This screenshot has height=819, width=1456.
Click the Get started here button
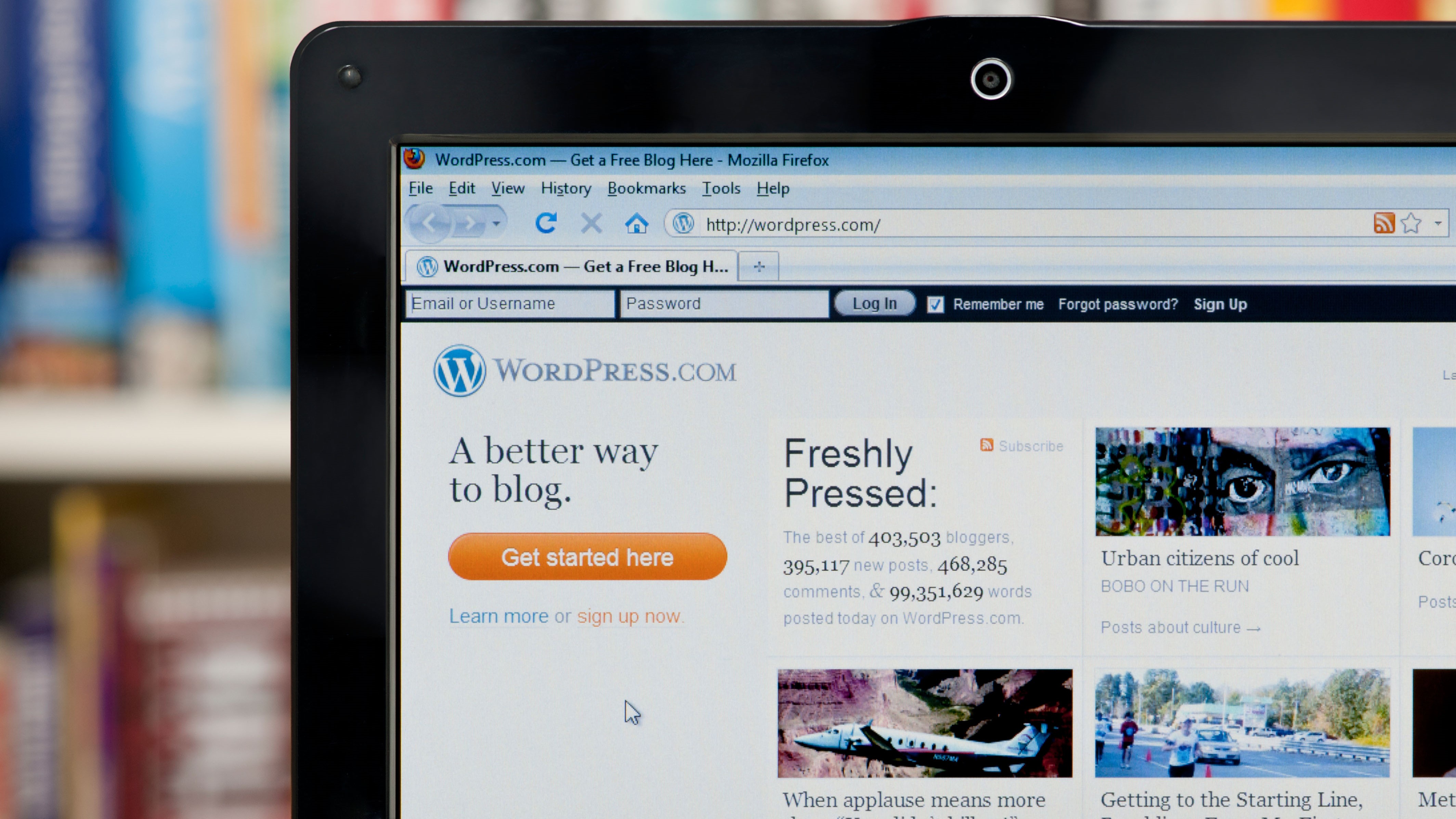tap(589, 557)
